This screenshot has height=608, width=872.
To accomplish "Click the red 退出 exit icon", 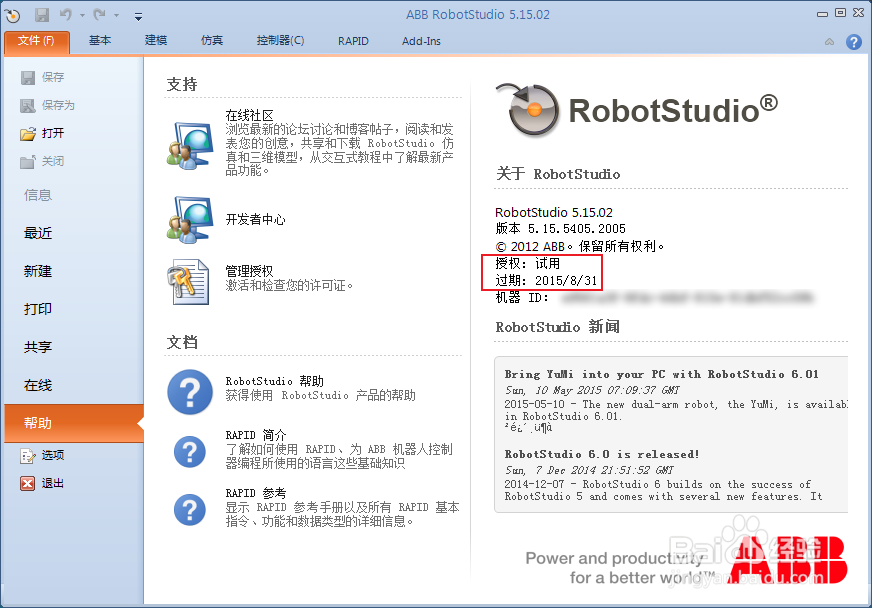I will point(28,483).
